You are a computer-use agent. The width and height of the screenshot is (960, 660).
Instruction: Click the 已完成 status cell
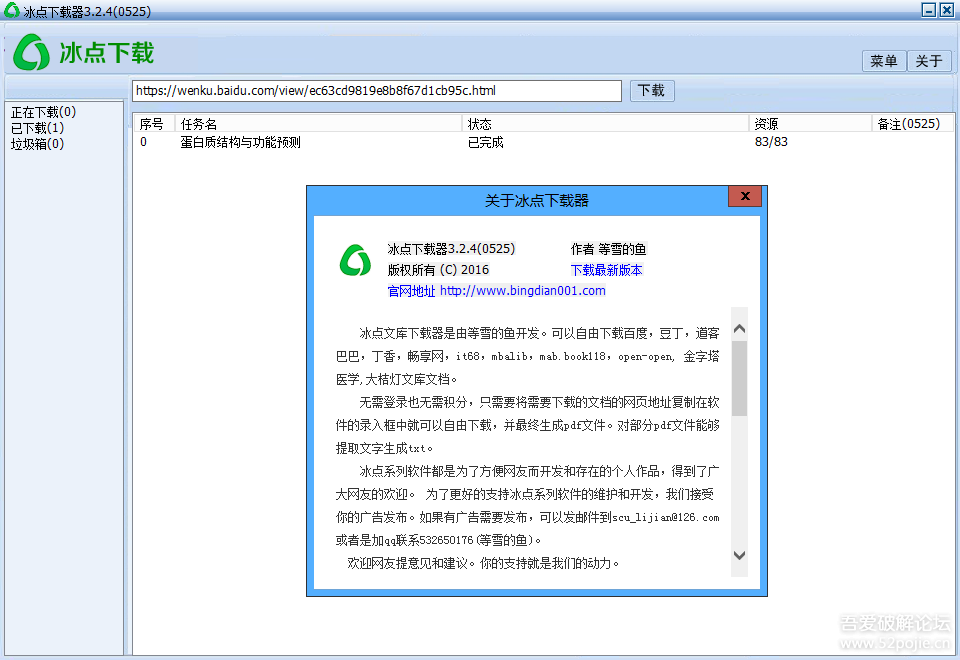click(486, 142)
